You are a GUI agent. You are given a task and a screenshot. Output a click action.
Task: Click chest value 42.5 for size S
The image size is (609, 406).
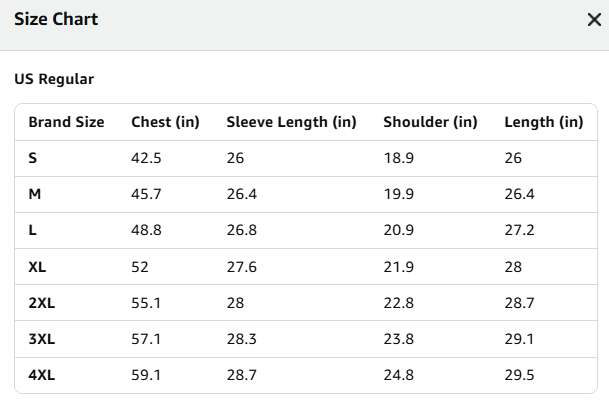tap(146, 158)
